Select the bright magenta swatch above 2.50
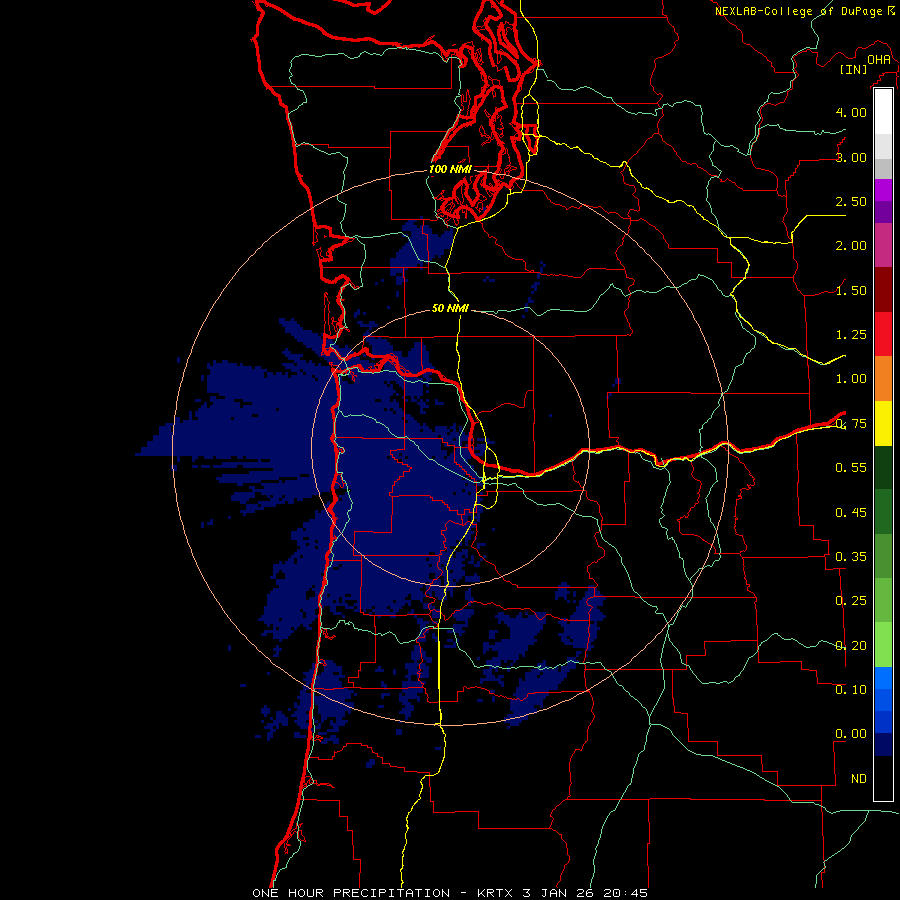 click(883, 190)
